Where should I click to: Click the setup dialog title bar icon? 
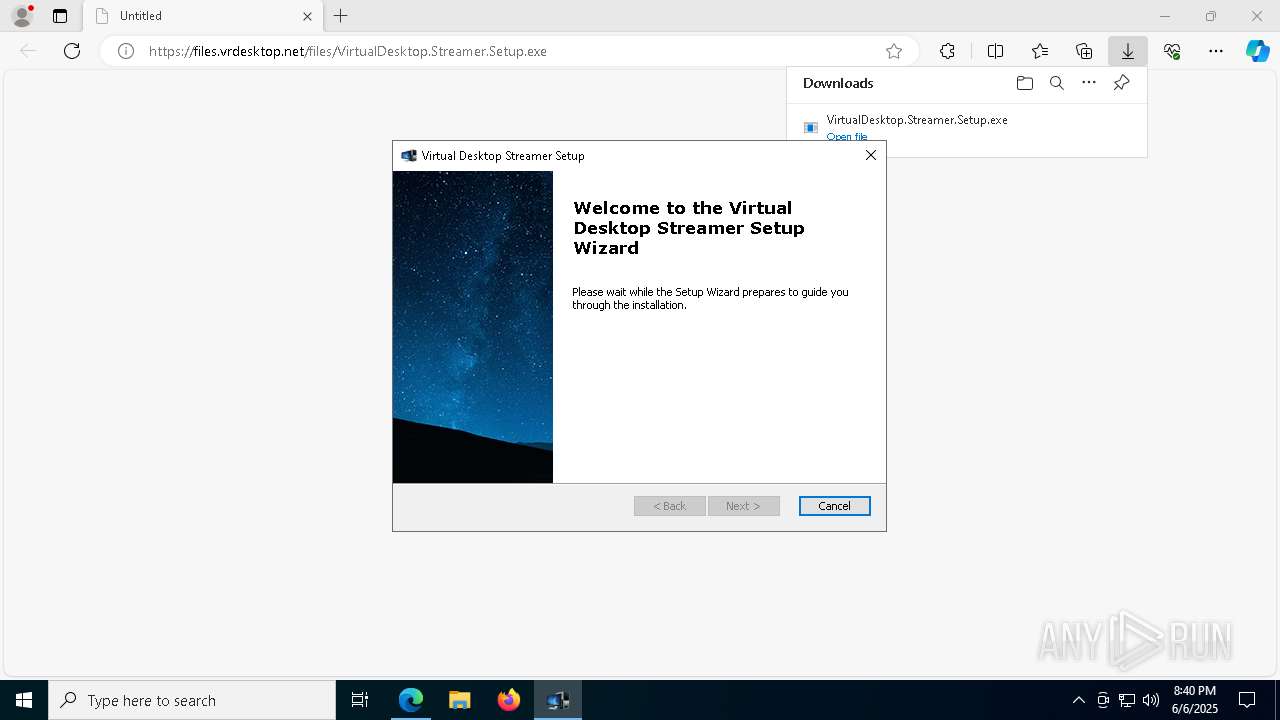(408, 155)
